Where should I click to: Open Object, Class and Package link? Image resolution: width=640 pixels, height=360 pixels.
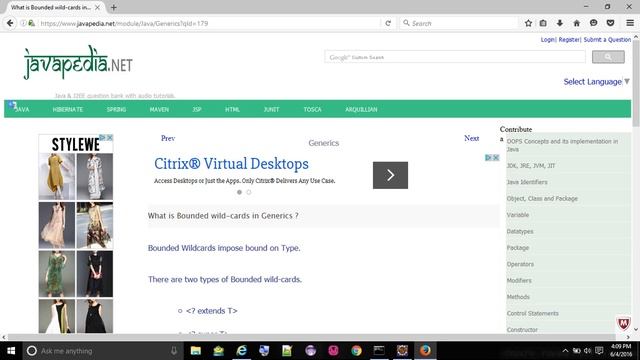[542, 198]
